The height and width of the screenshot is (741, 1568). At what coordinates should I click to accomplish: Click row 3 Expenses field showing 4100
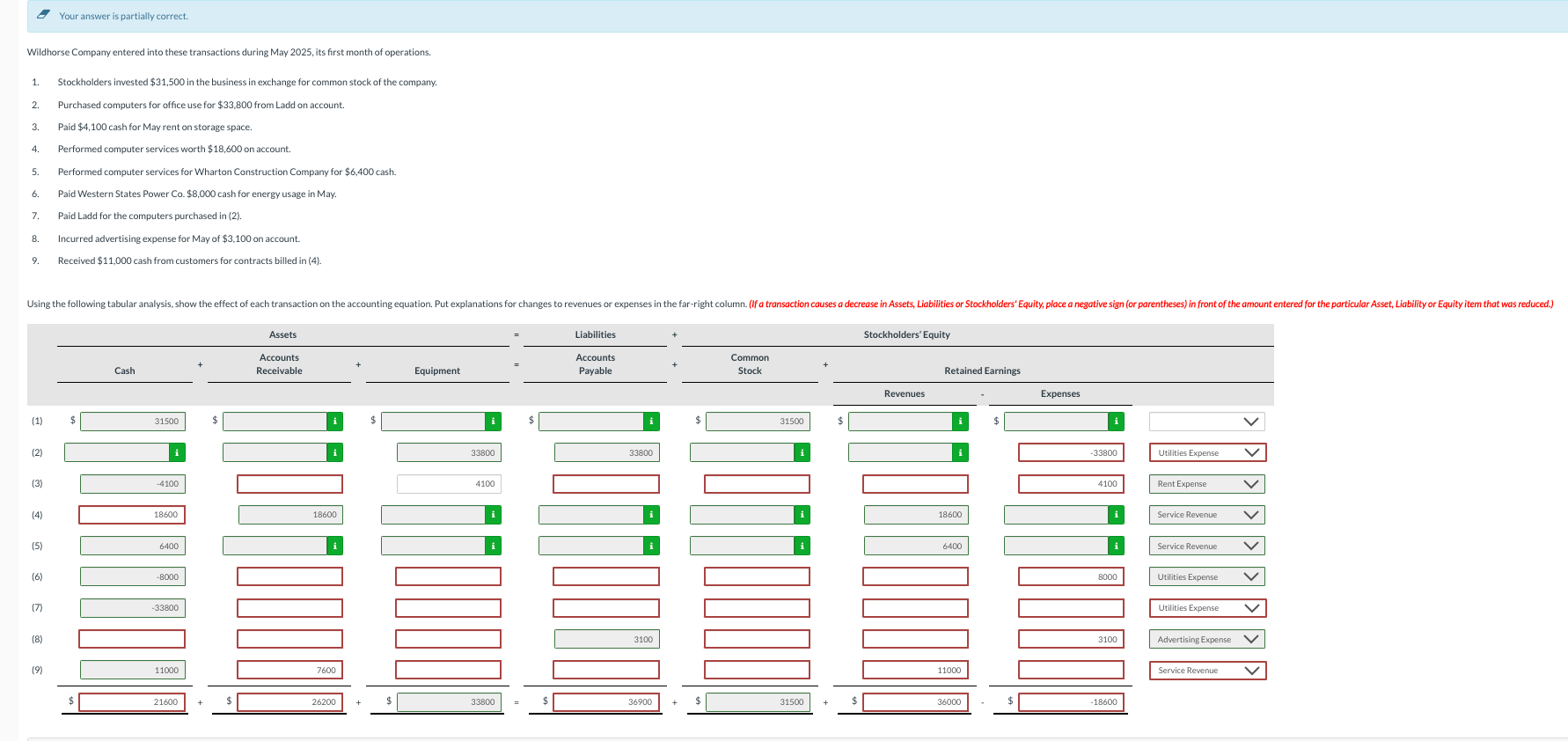point(1071,484)
